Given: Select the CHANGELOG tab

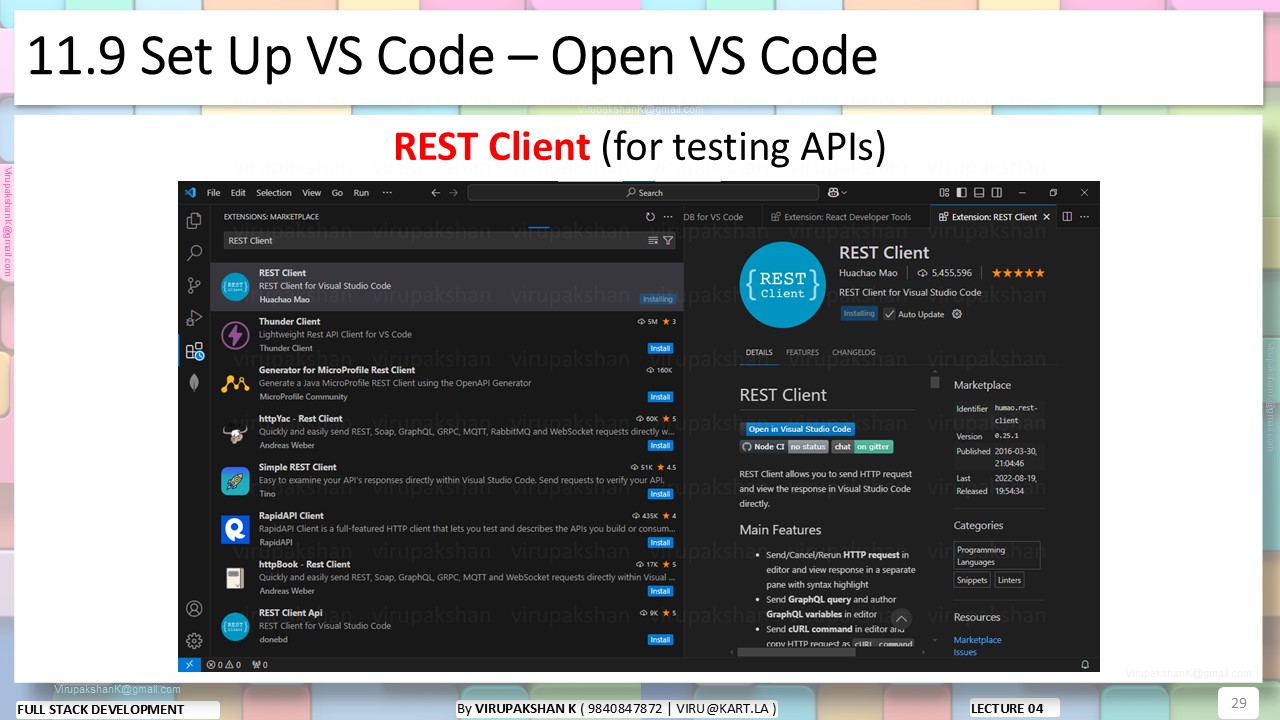Looking at the screenshot, I should coord(854,352).
